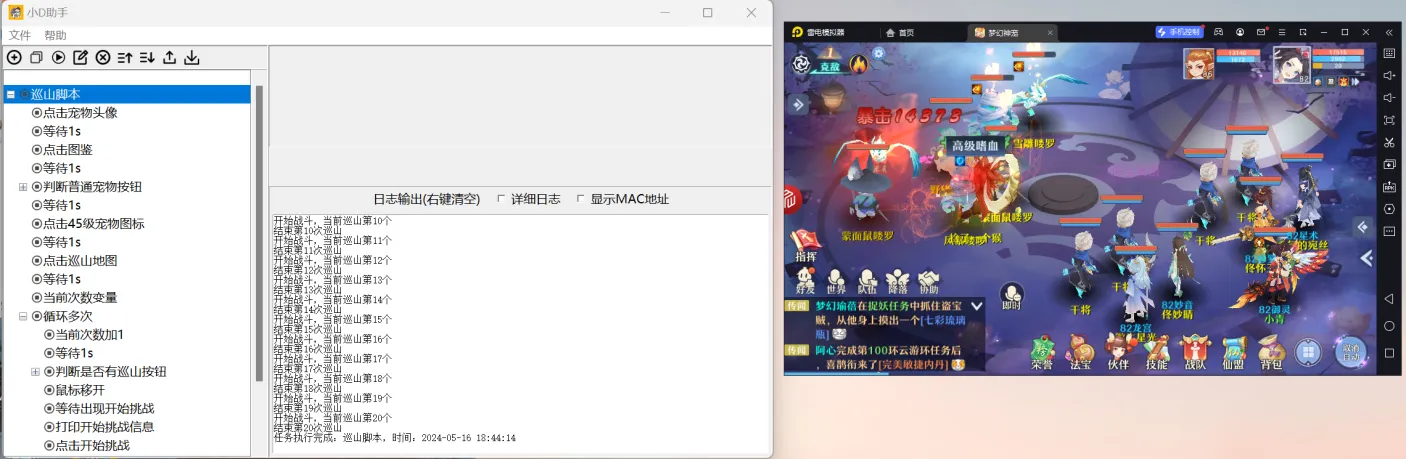Click the emulator volume down icon

pyautogui.click(x=1389, y=98)
